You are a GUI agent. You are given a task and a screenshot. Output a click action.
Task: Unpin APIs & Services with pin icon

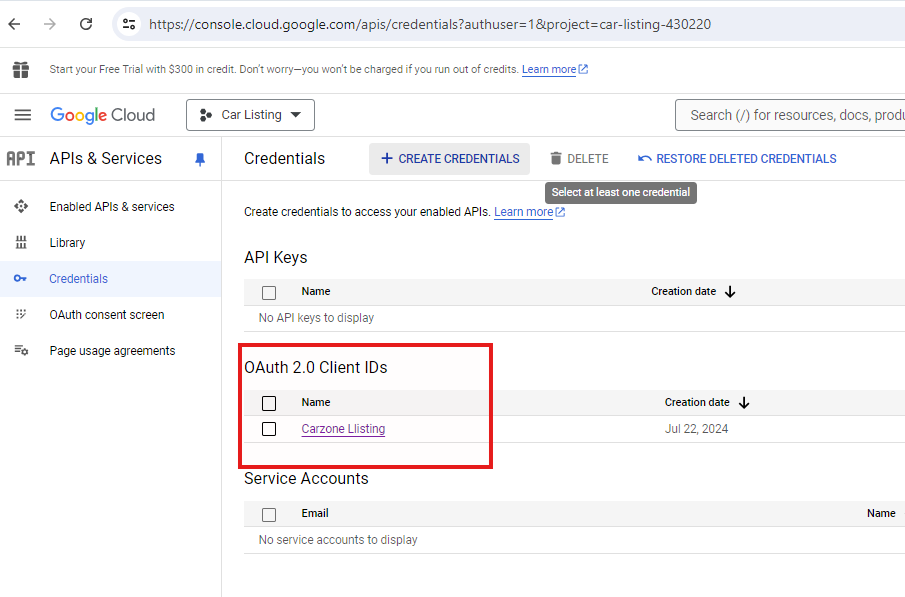pyautogui.click(x=200, y=159)
